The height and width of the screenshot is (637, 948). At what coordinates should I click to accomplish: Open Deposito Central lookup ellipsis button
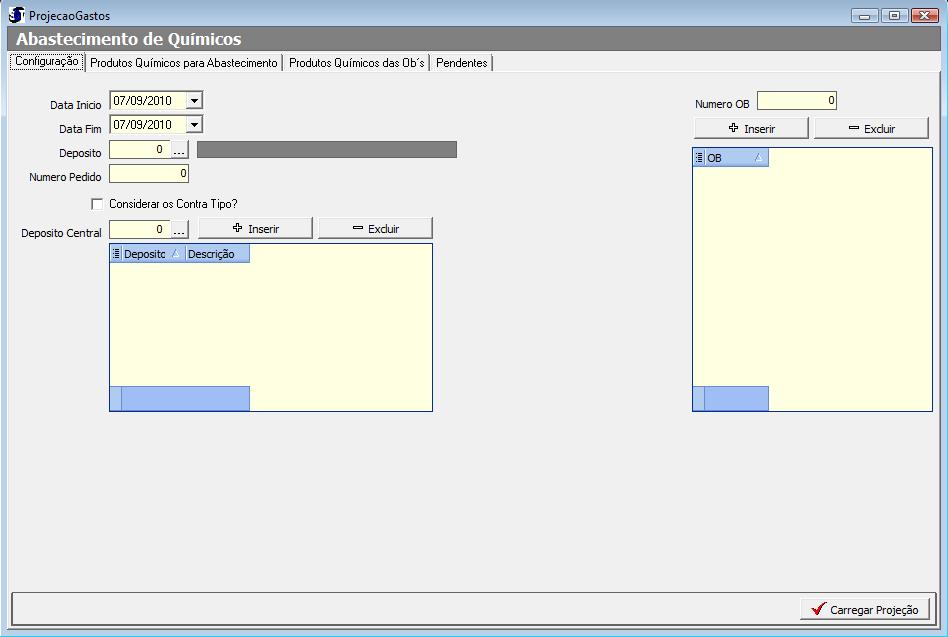coord(180,229)
